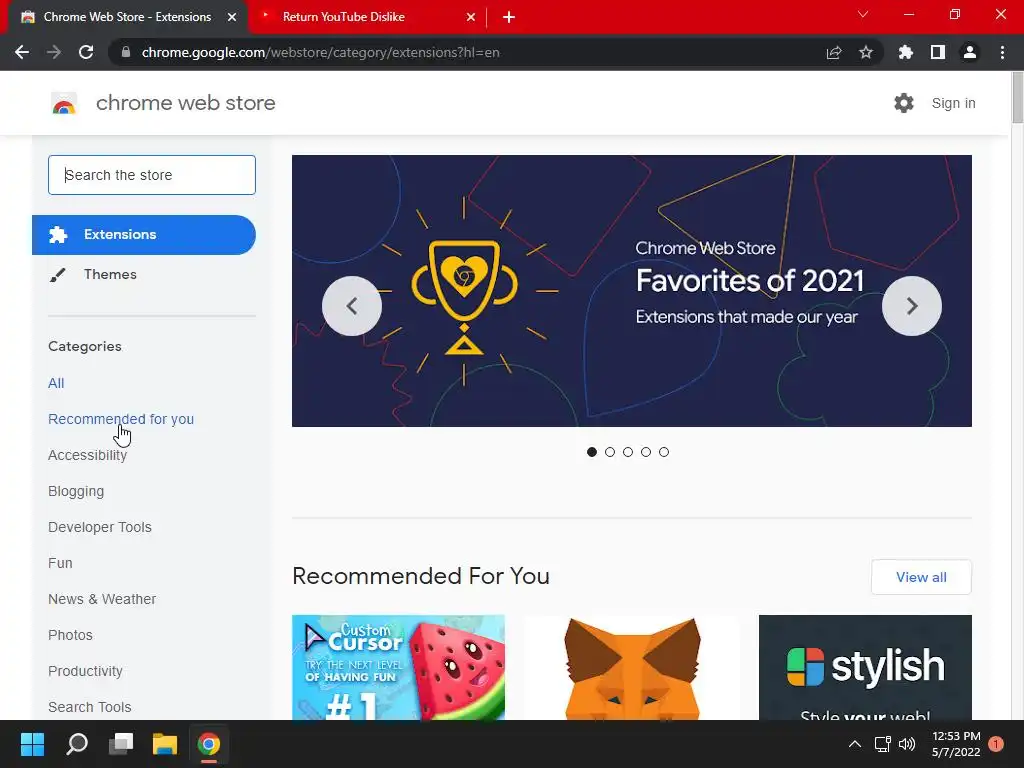The height and width of the screenshot is (768, 1024).
Task: Select the second carousel dot
Action: point(610,452)
